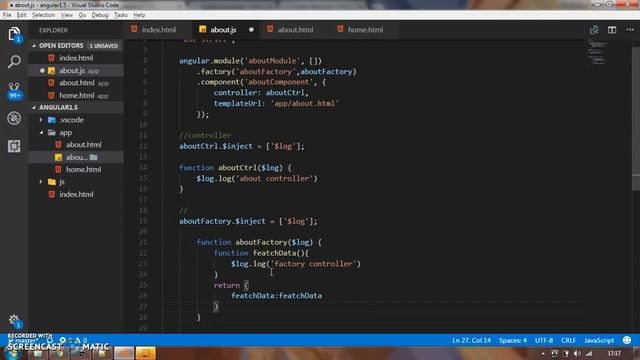Click JavaScript language mode in status bar
Image resolution: width=640 pixels, height=360 pixels.
pos(599,340)
